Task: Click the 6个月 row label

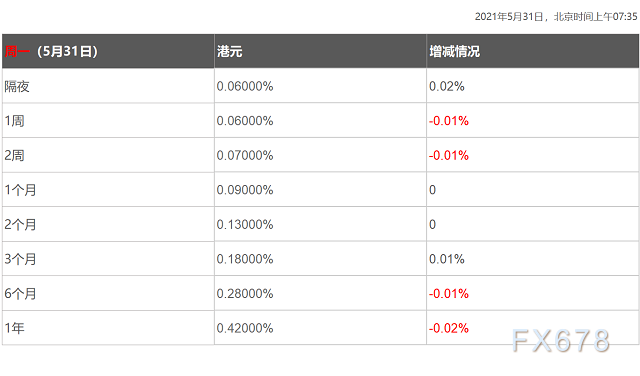Action: (x=20, y=294)
